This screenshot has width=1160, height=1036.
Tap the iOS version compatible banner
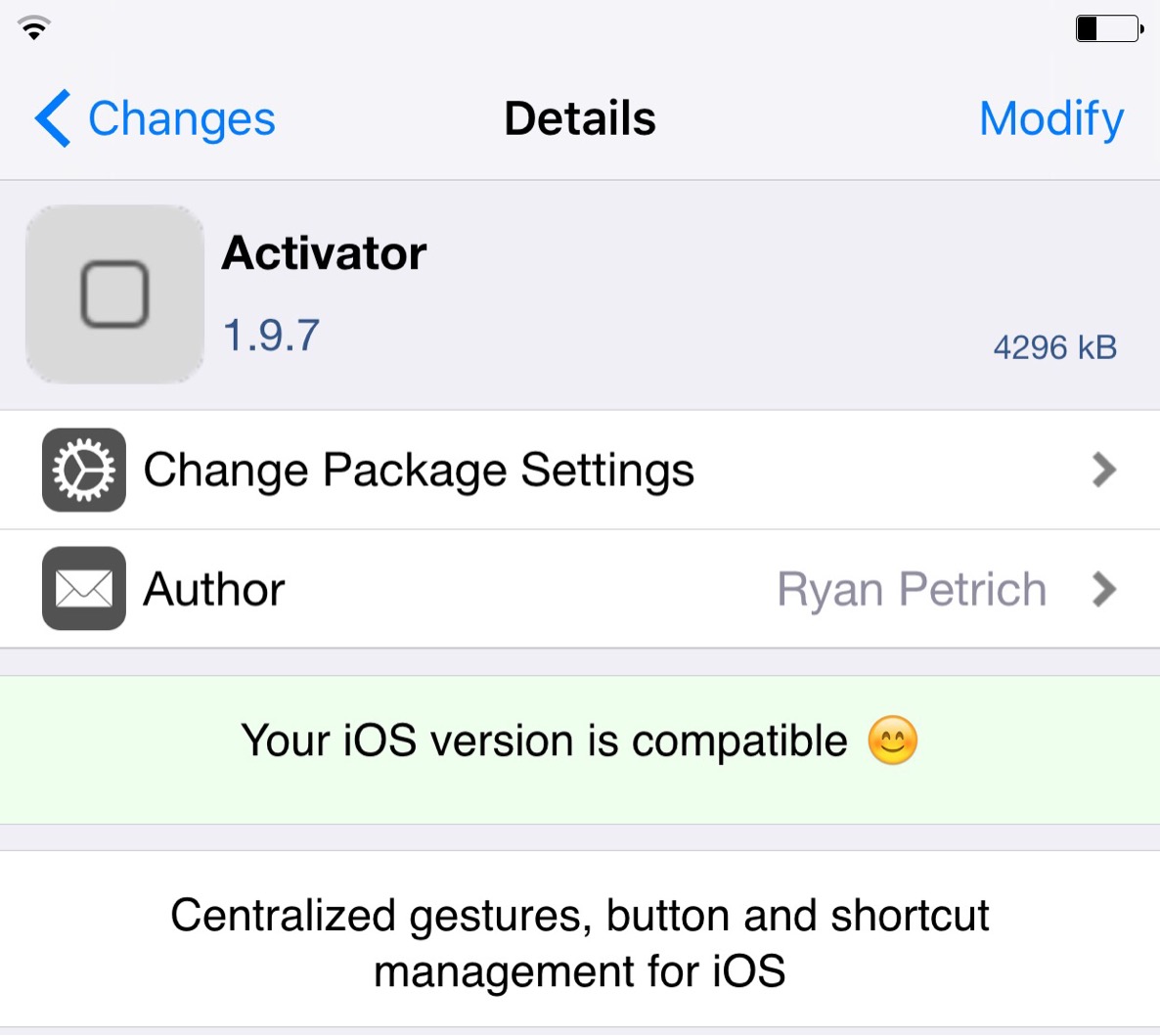pyautogui.click(x=580, y=749)
